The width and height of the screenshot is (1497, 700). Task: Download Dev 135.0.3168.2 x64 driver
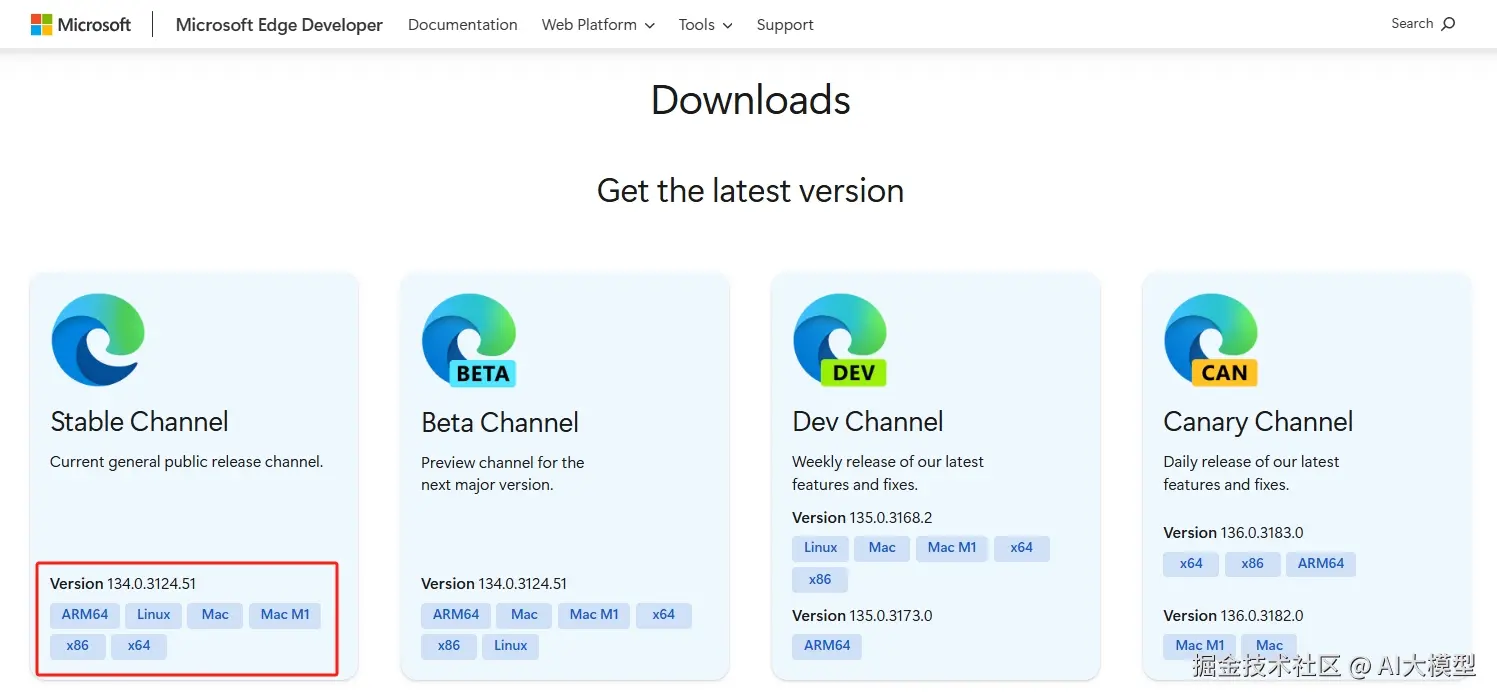1021,548
